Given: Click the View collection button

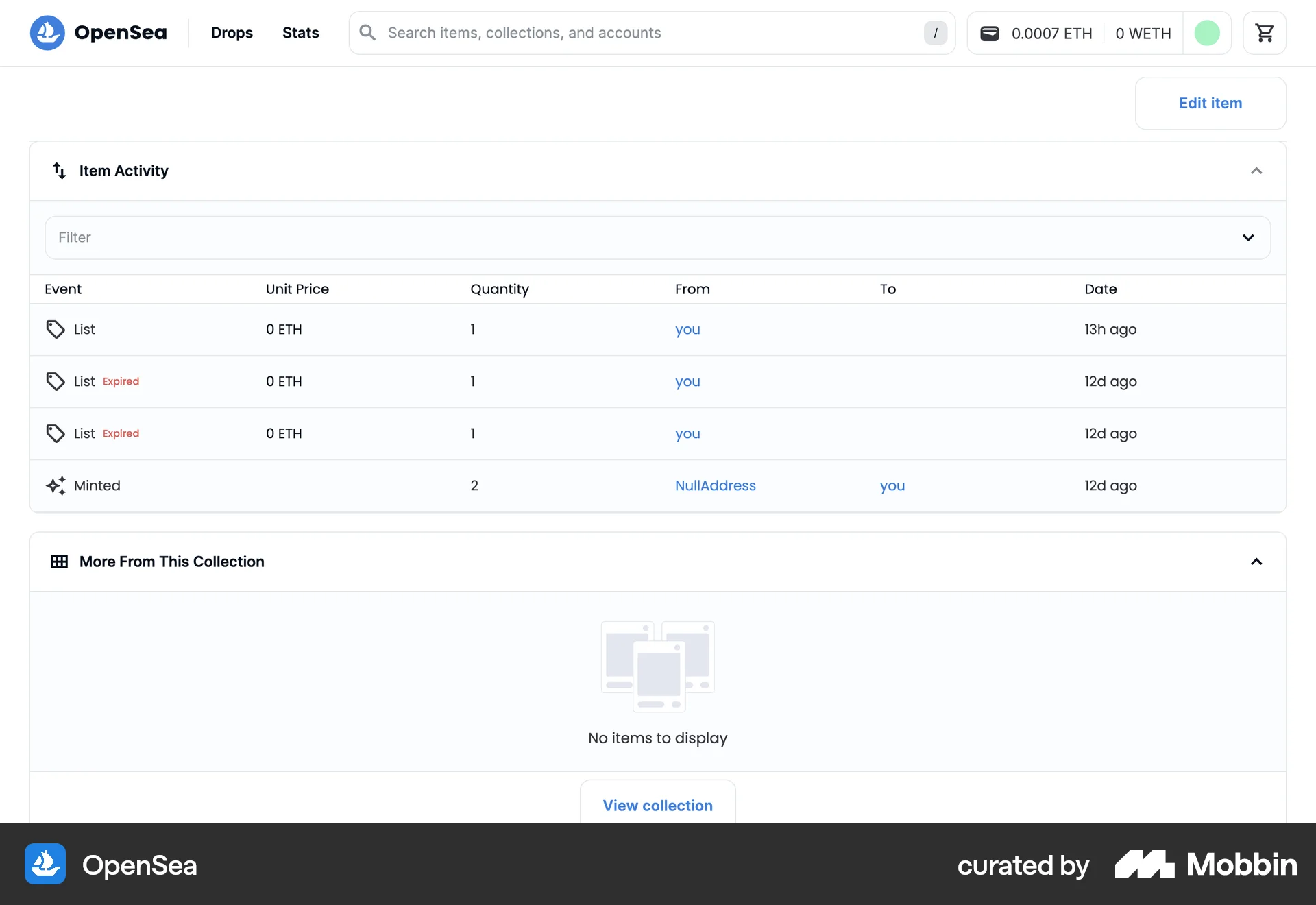Looking at the screenshot, I should [657, 806].
